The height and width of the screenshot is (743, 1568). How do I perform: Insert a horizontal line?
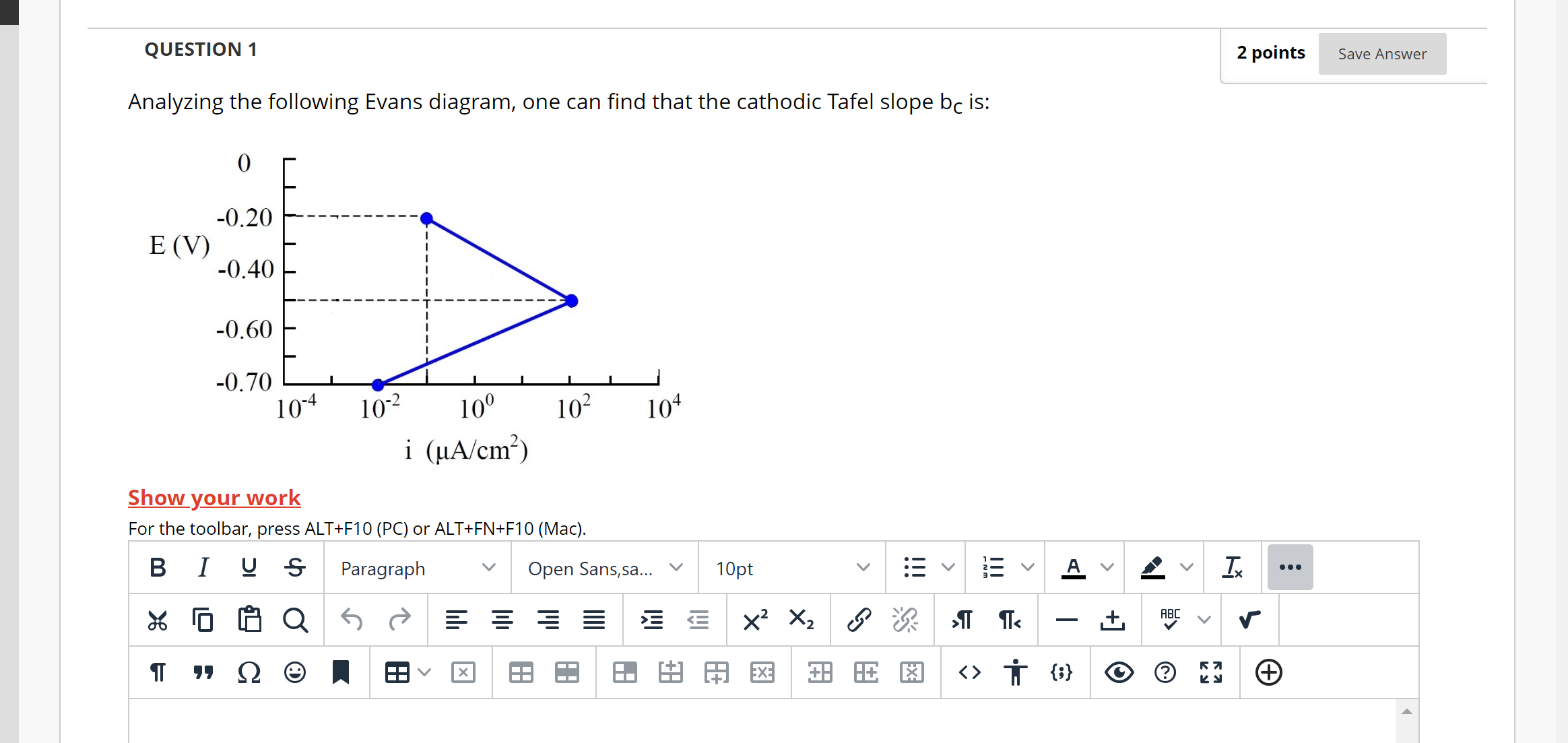coord(1066,620)
